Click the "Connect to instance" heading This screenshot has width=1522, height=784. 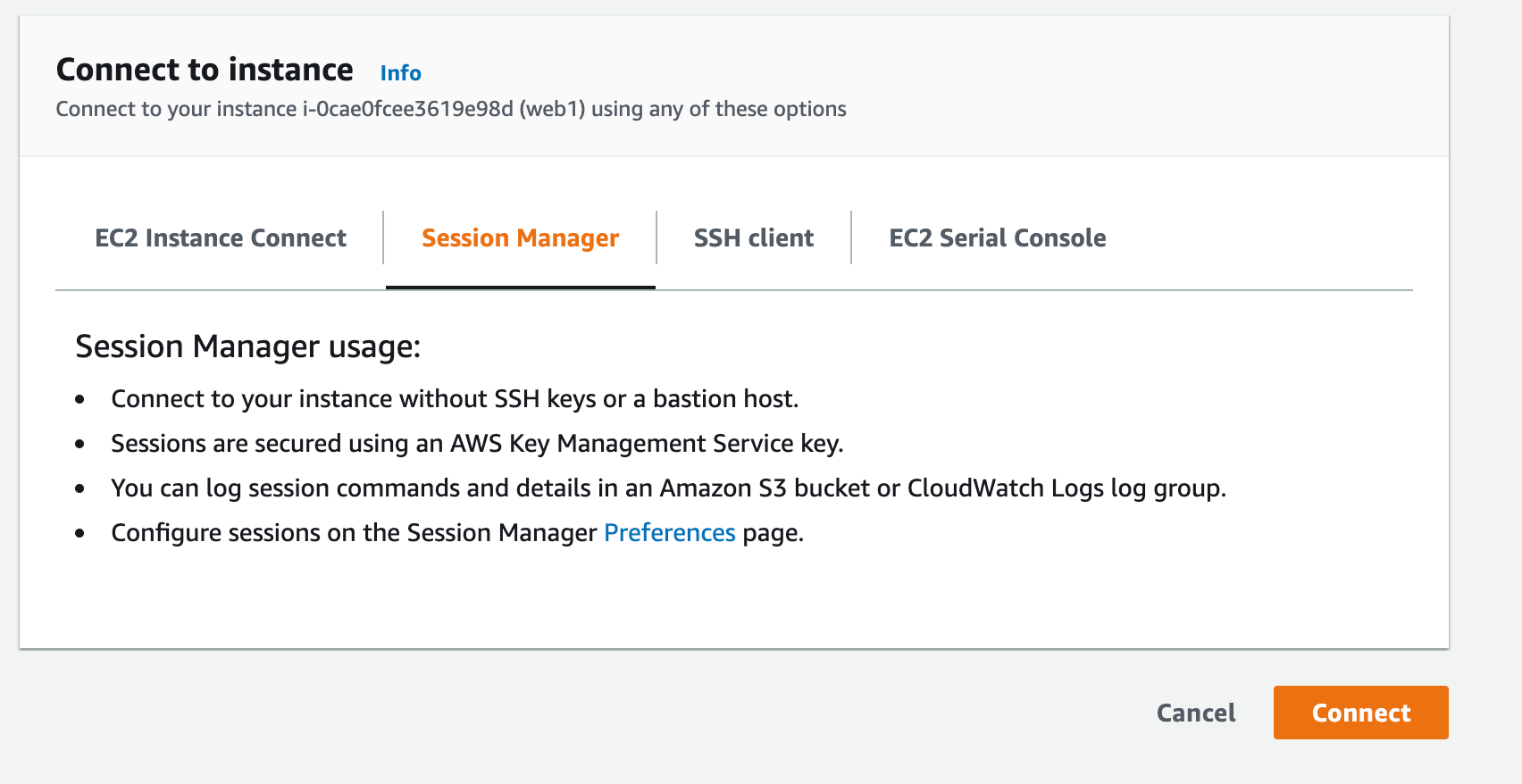205,70
